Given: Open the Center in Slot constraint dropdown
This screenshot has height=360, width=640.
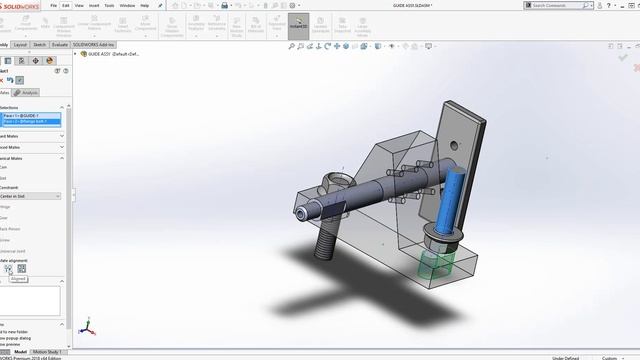Looking at the screenshot, I should 30,196.
